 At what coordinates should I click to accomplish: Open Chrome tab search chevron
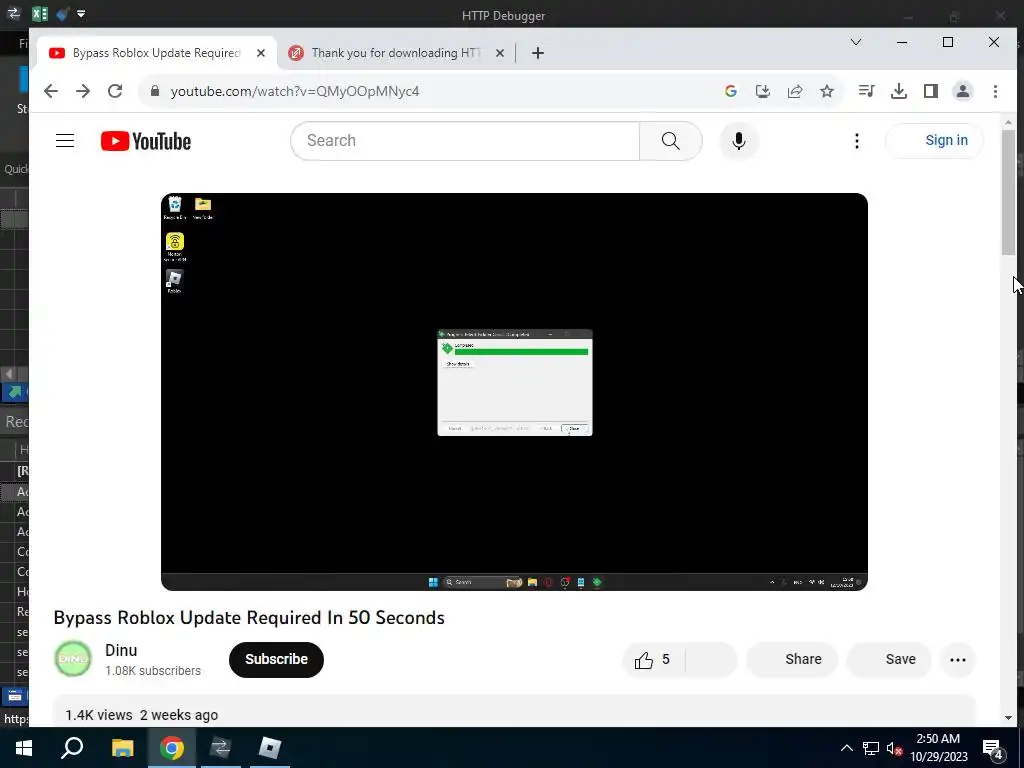coord(856,42)
